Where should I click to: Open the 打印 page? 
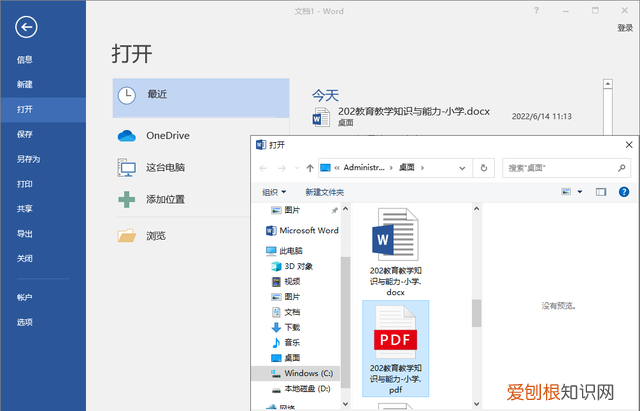click(x=24, y=184)
